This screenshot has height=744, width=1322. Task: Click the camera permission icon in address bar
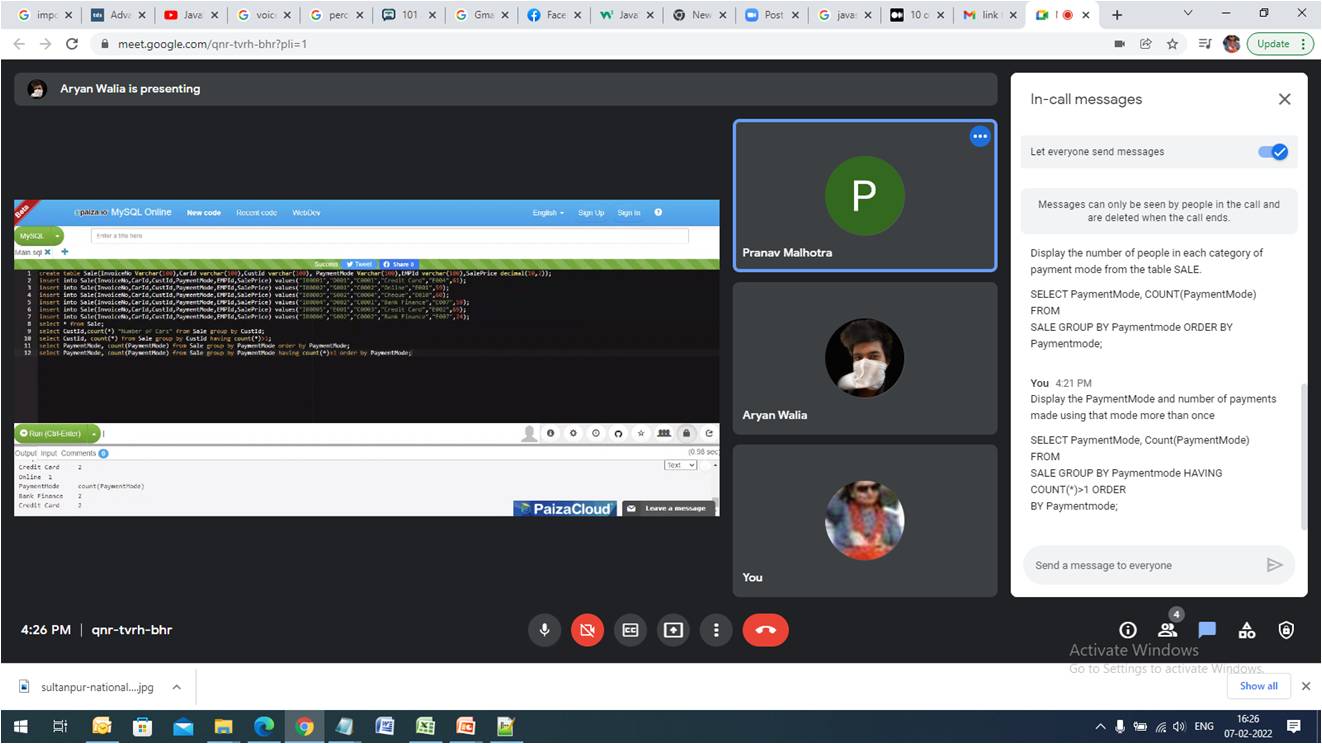coord(1119,44)
